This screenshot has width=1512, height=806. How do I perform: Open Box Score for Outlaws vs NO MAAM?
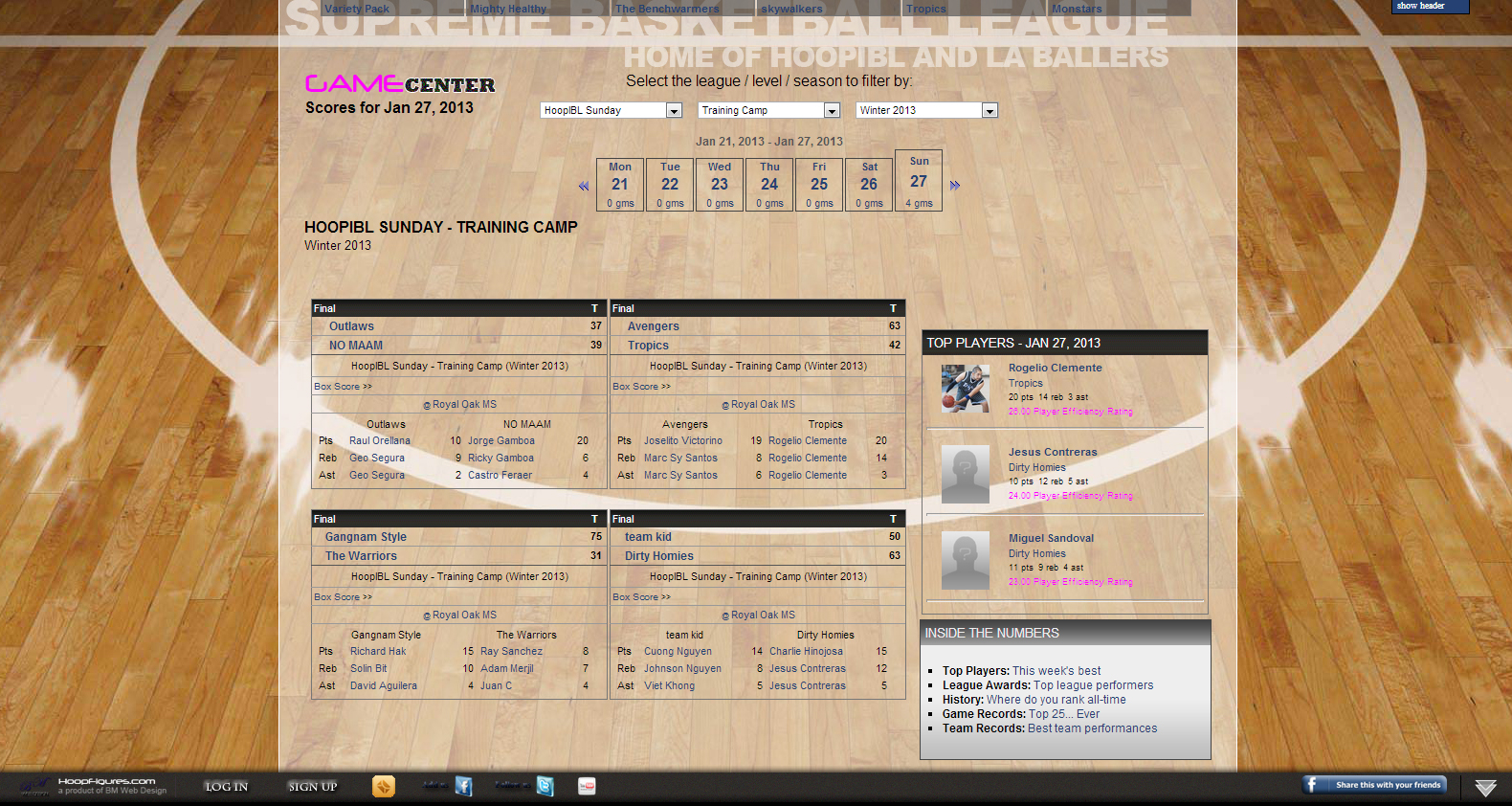click(343, 387)
